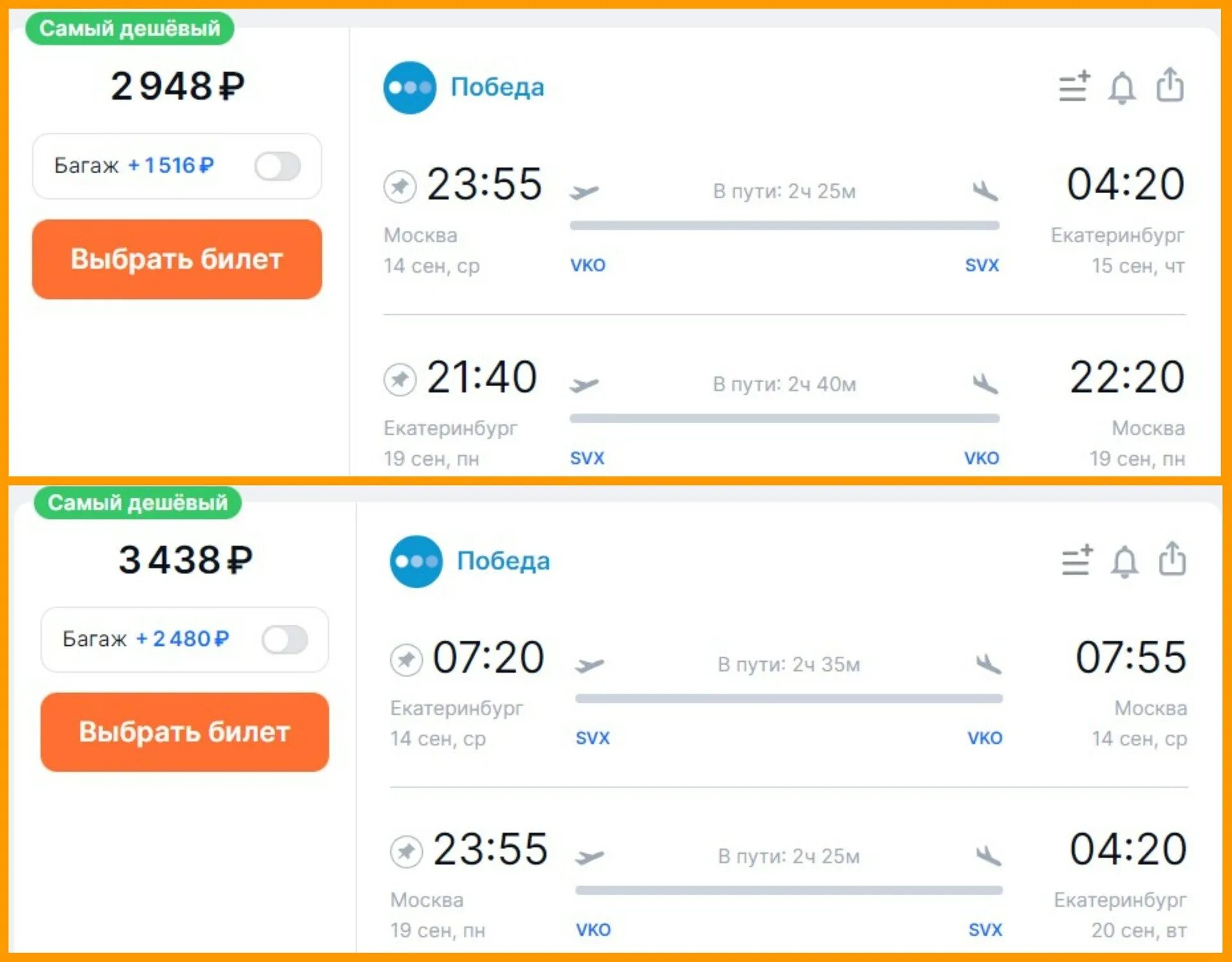The width and height of the screenshot is (1232, 962).
Task: Click 'Выбрать билет' for the 3438₽ ticket
Action: (185, 732)
